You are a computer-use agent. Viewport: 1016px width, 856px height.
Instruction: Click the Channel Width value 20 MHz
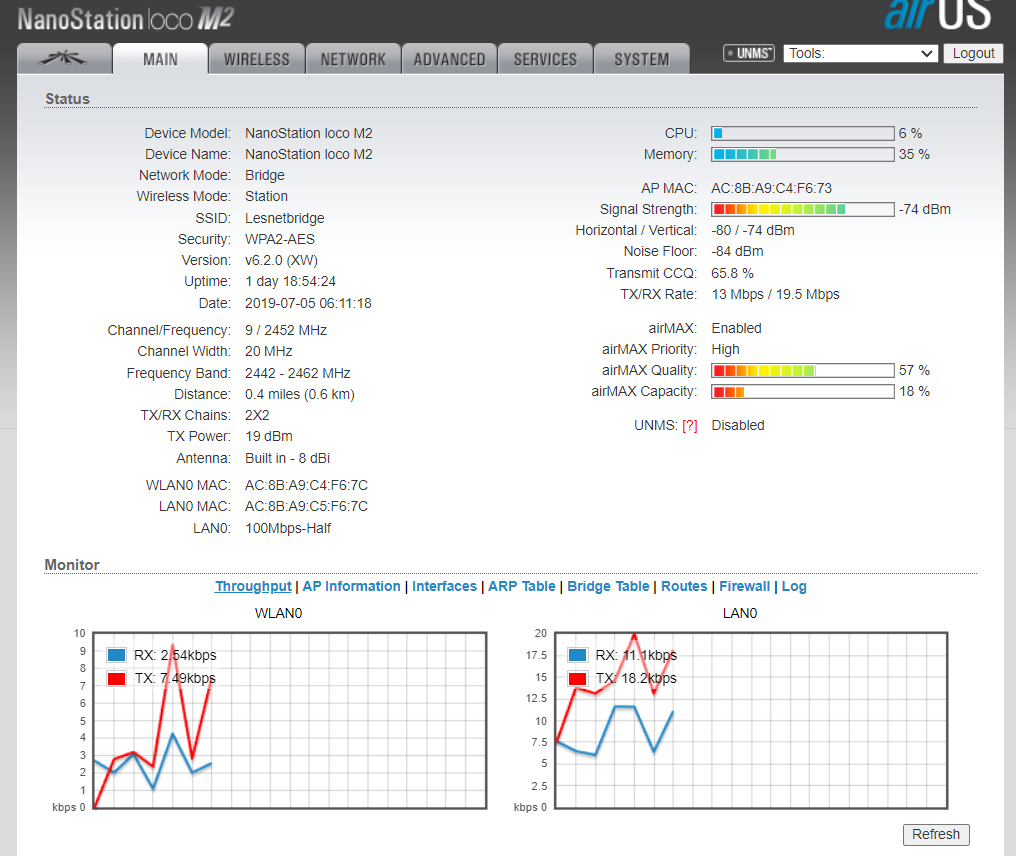click(x=269, y=351)
